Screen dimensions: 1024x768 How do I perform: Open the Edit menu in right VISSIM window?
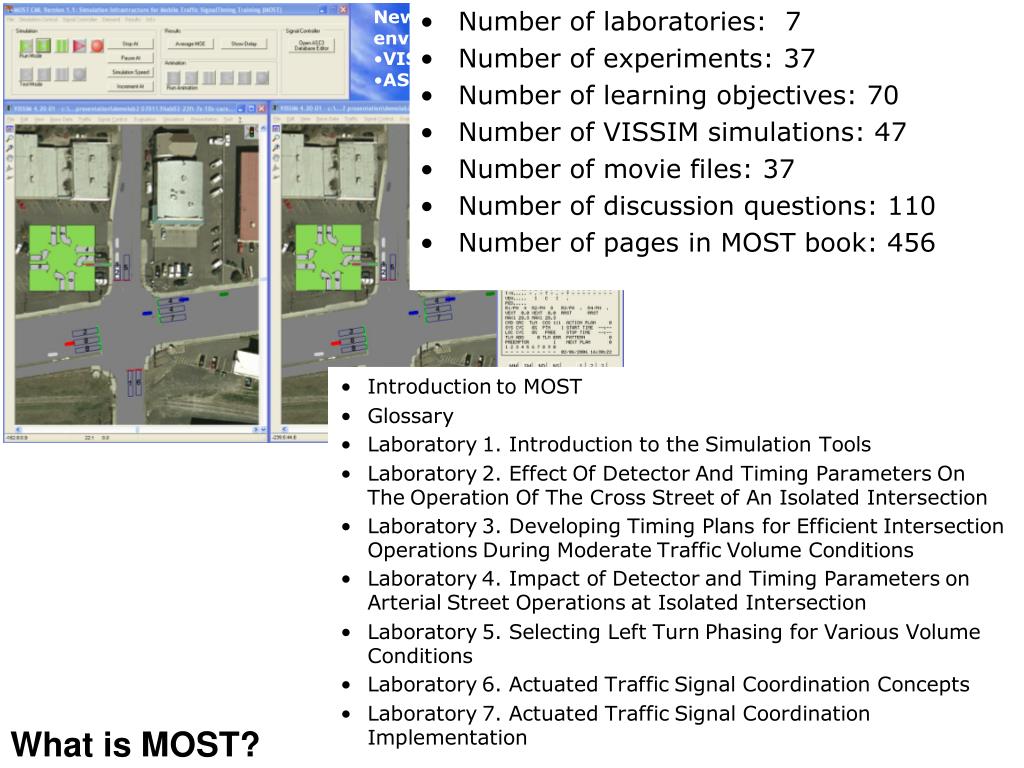(291, 120)
